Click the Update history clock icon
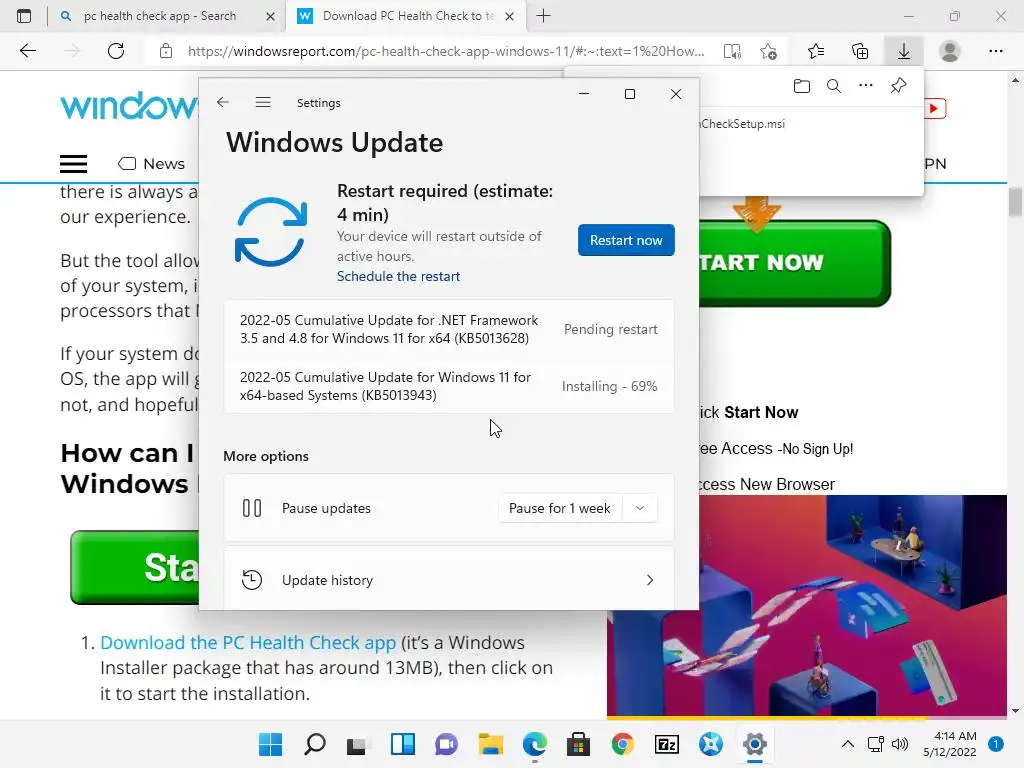The width and height of the screenshot is (1024, 768). tap(251, 580)
